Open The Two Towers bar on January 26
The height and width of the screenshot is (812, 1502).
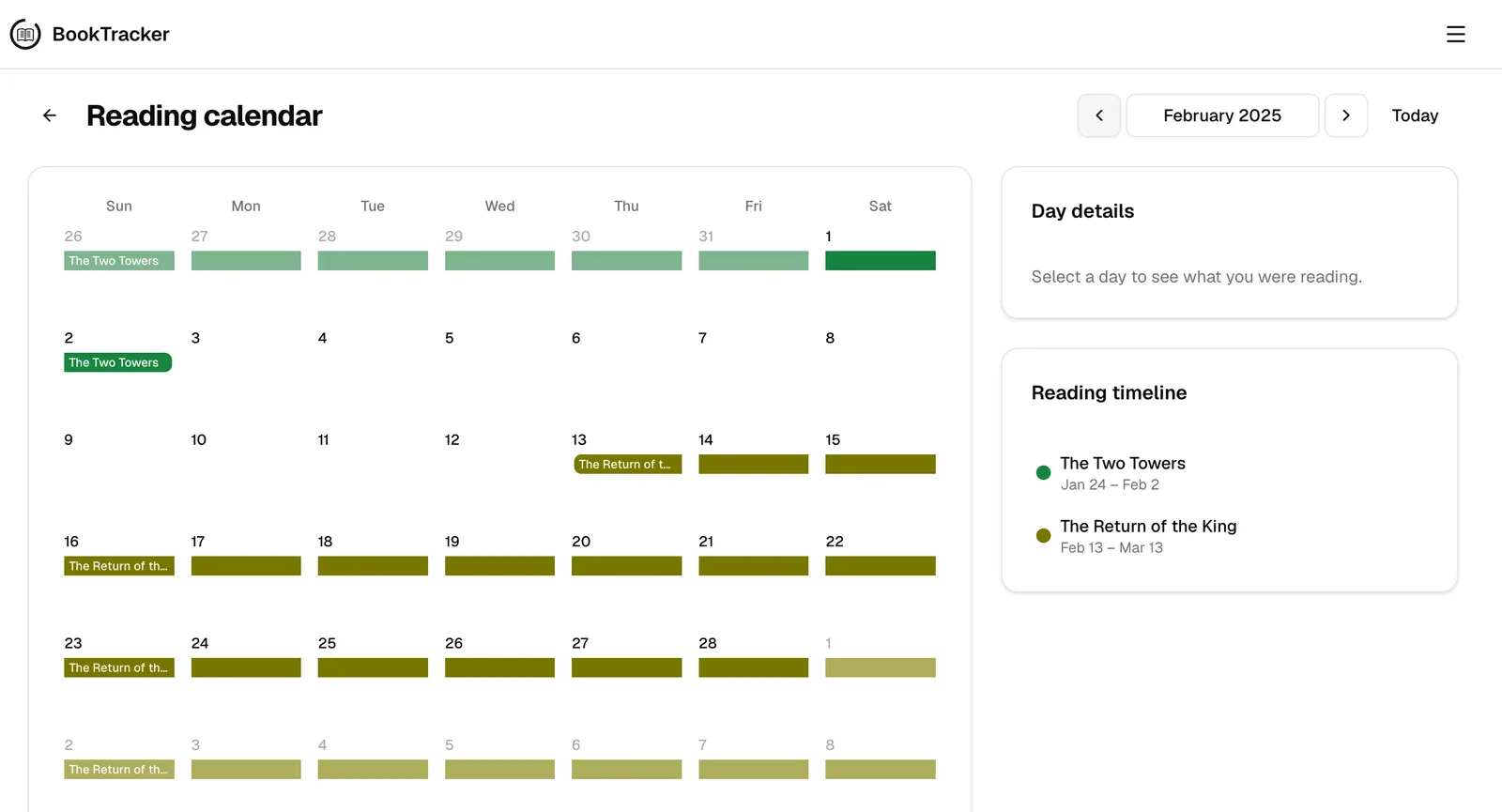point(119,260)
